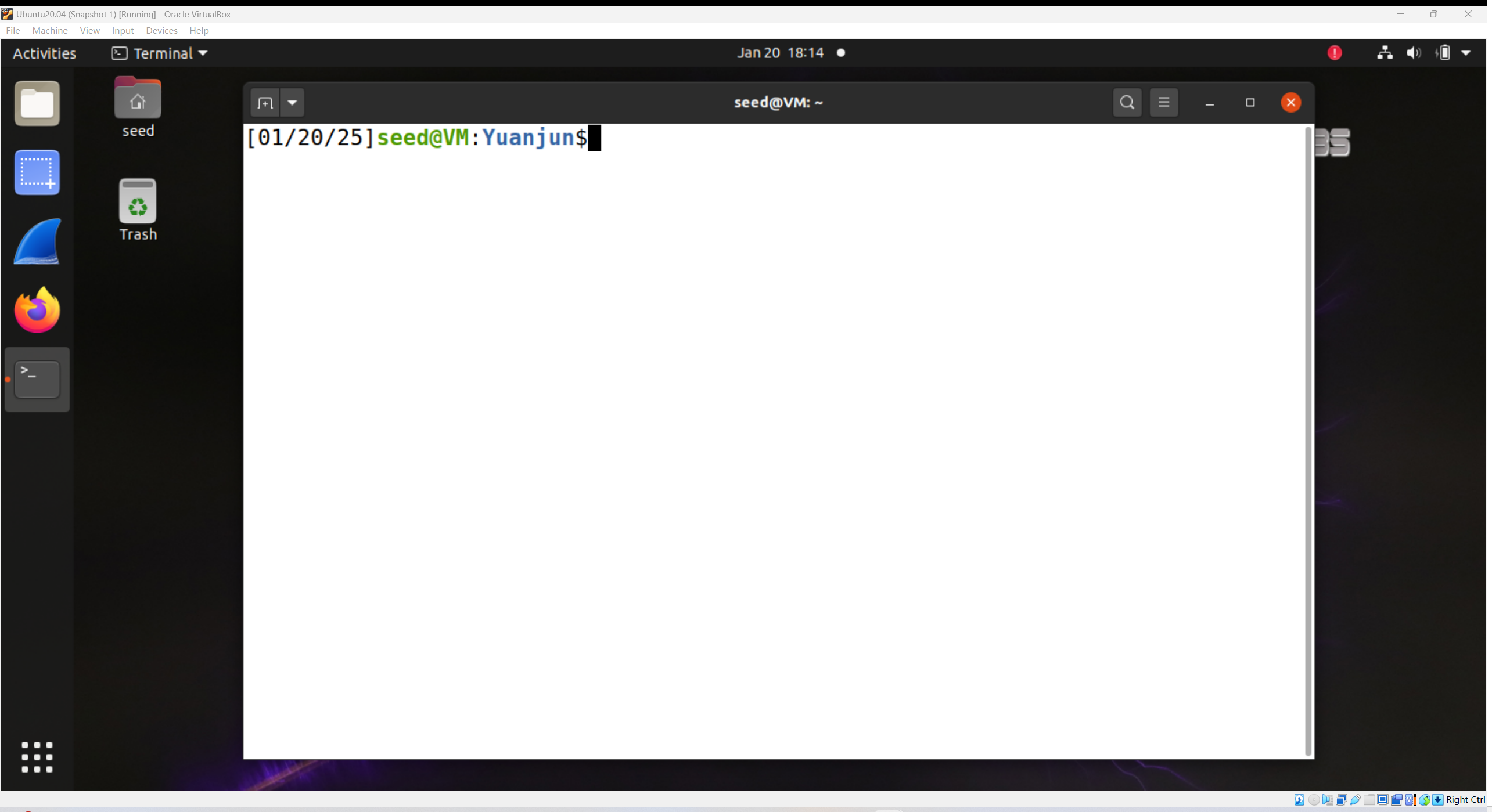Click the USB devices icon in the status bar
The width and height of the screenshot is (1492, 812).
[x=1355, y=799]
